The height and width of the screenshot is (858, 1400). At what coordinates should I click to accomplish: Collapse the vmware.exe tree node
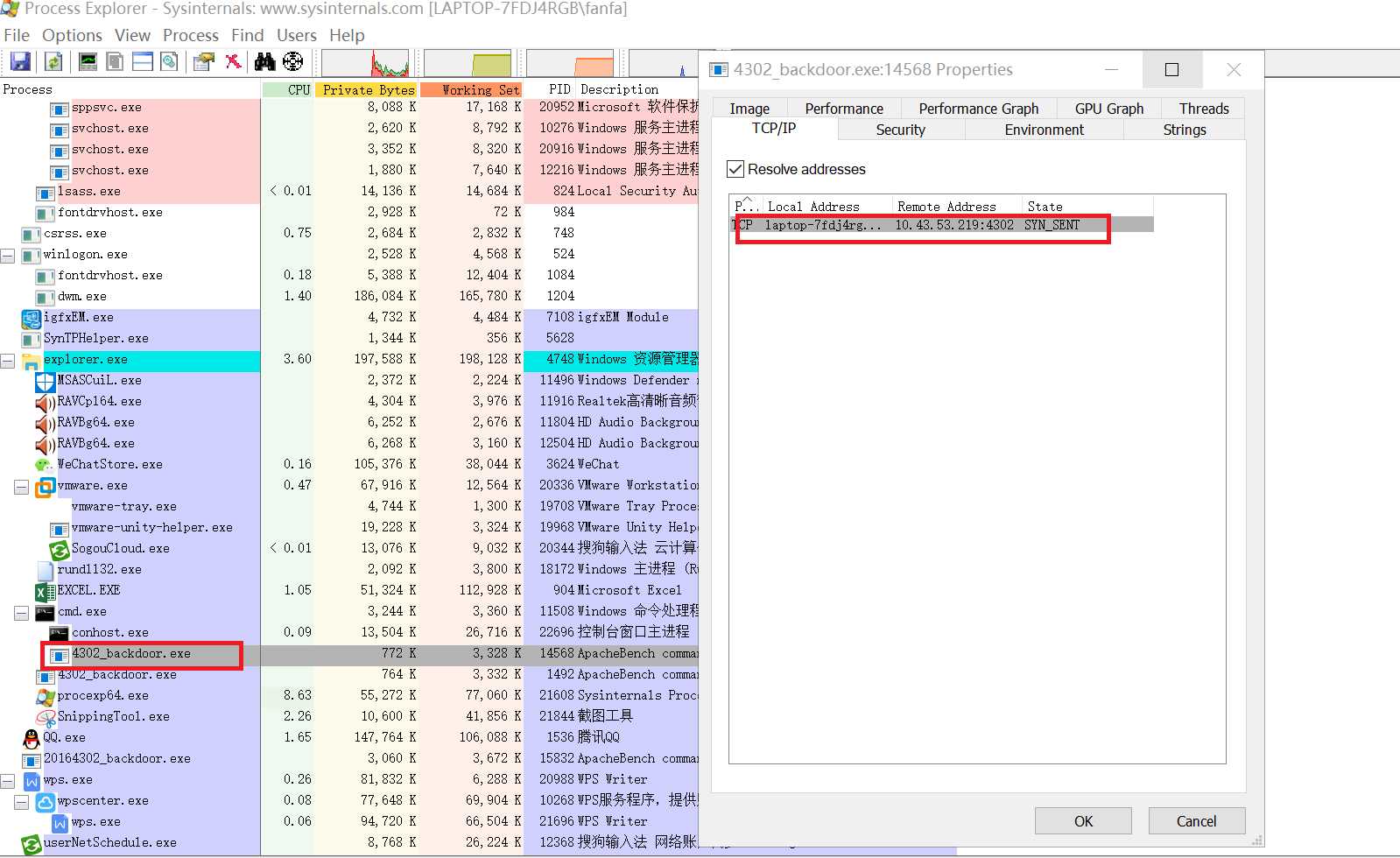click(22, 487)
